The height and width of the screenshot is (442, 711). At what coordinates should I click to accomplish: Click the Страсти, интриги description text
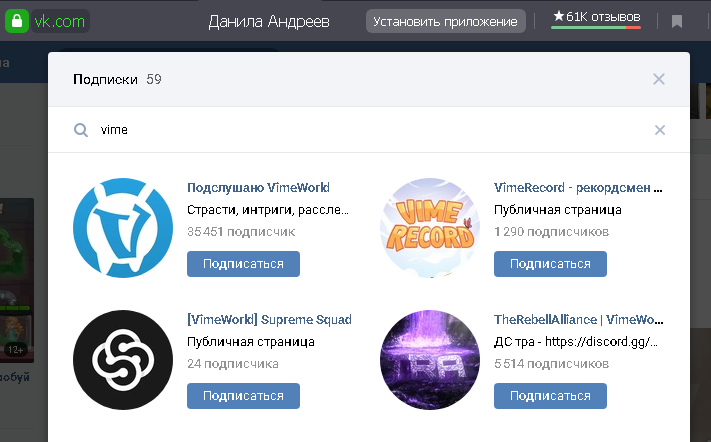[268, 210]
